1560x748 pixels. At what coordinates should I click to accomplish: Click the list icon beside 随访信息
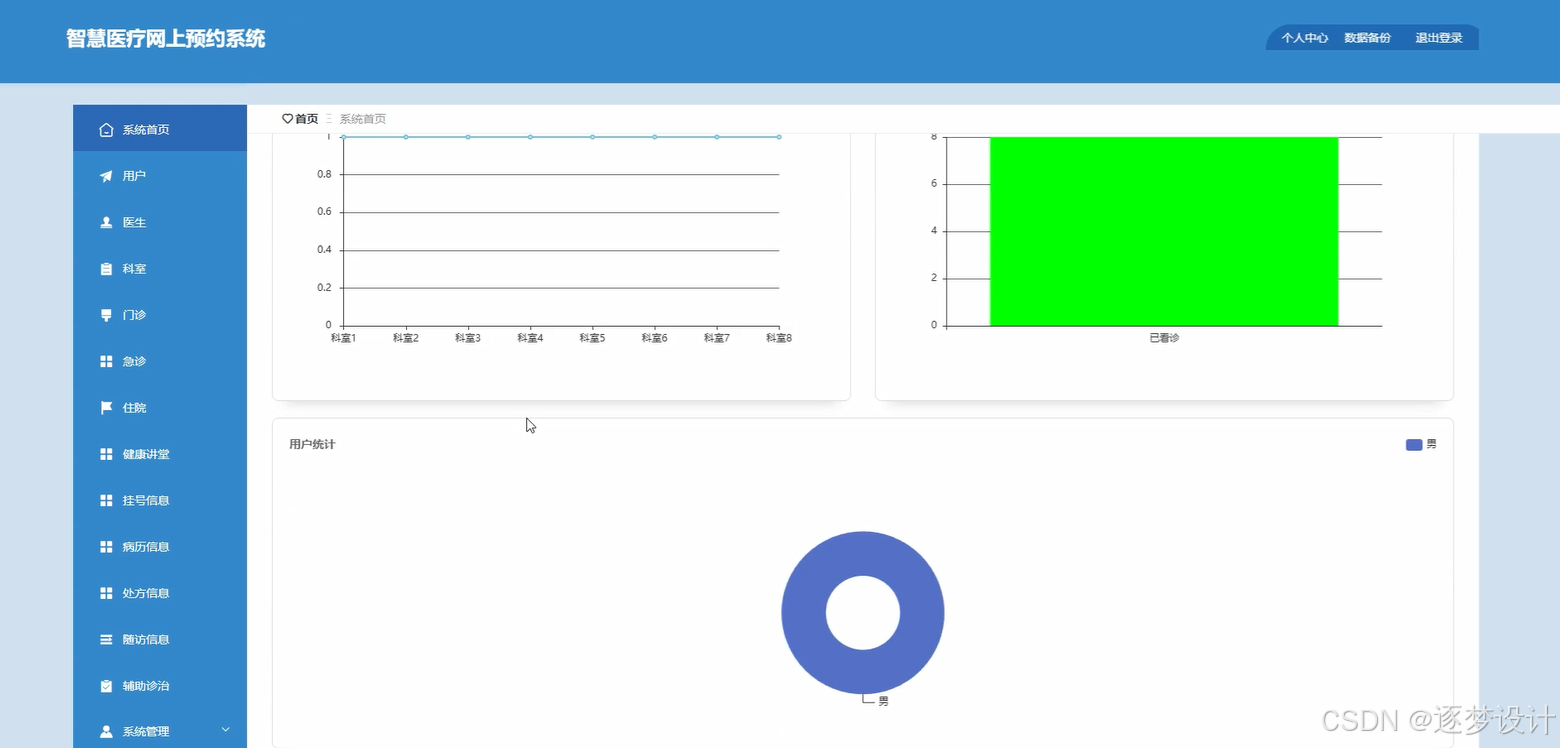106,640
